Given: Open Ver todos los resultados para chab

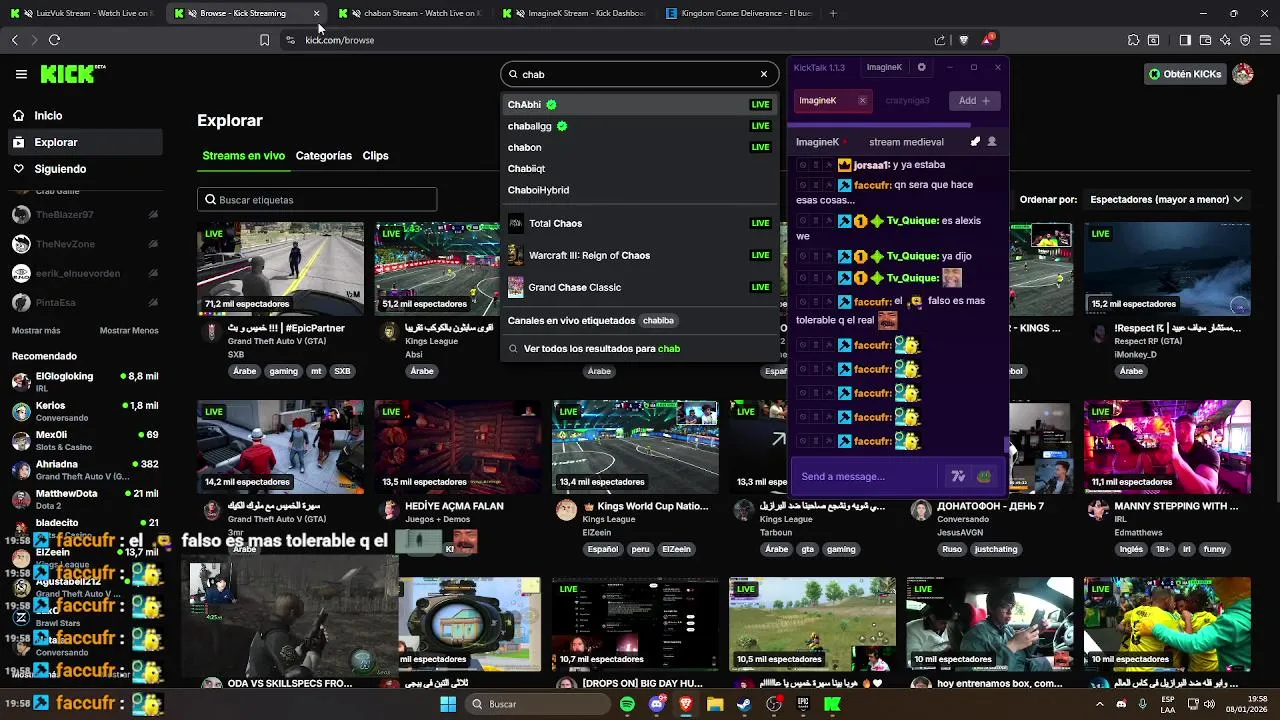Looking at the screenshot, I should click(x=639, y=349).
